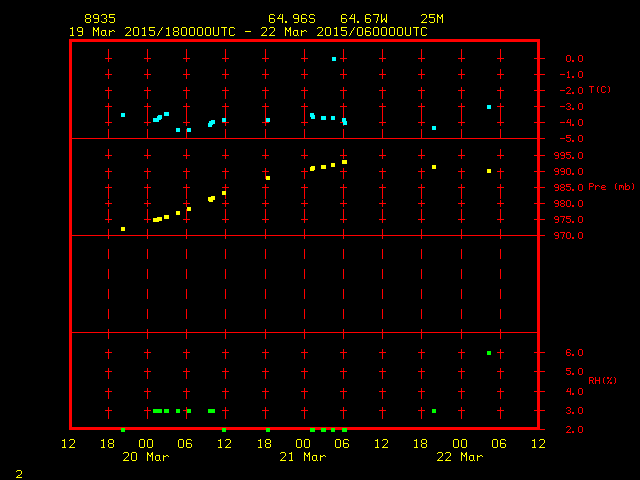The image size is (640, 480).
Task: Click the '22 Mar' date label
Action: pos(460,457)
